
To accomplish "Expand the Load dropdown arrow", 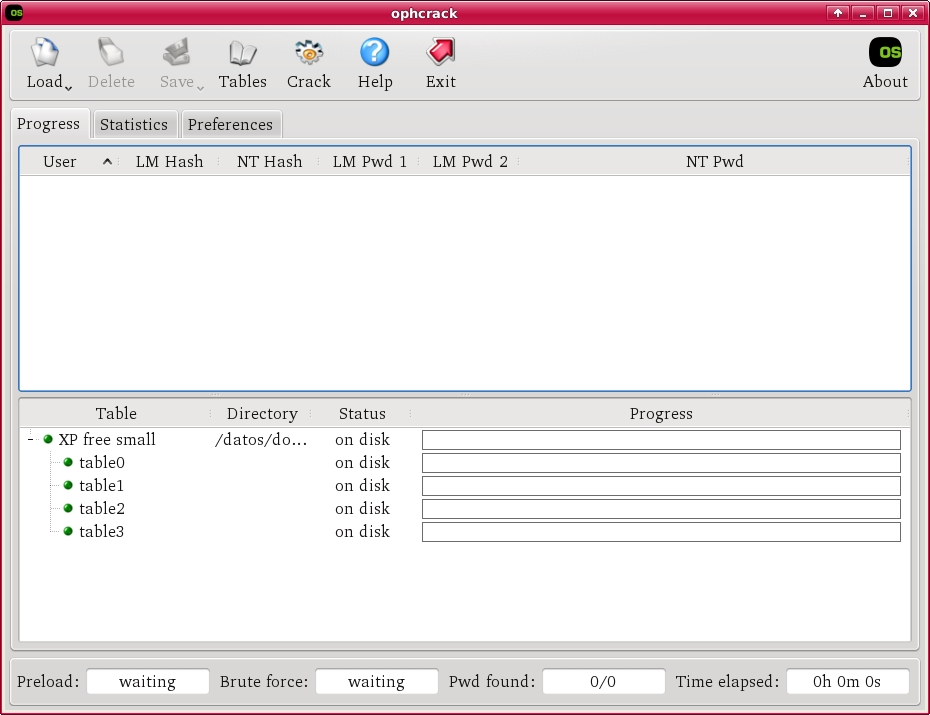I will coord(69,88).
